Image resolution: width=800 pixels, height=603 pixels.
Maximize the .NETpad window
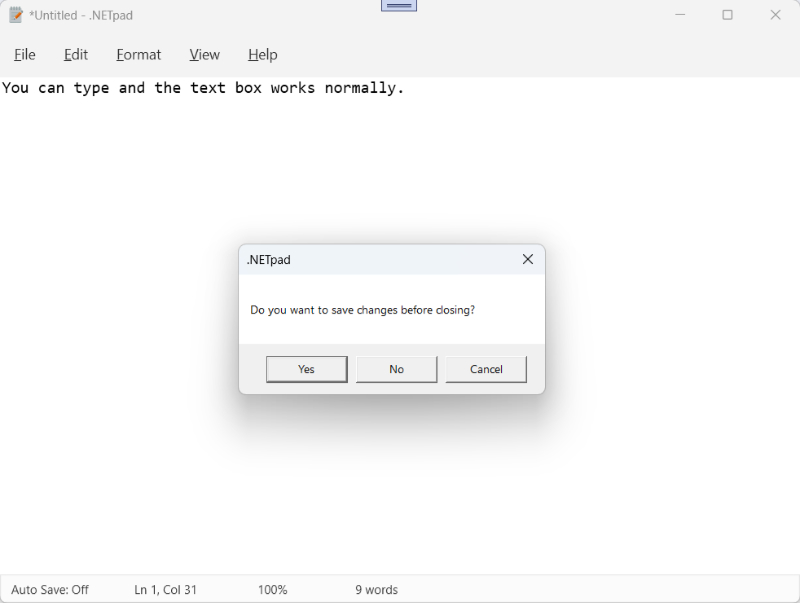coord(728,15)
